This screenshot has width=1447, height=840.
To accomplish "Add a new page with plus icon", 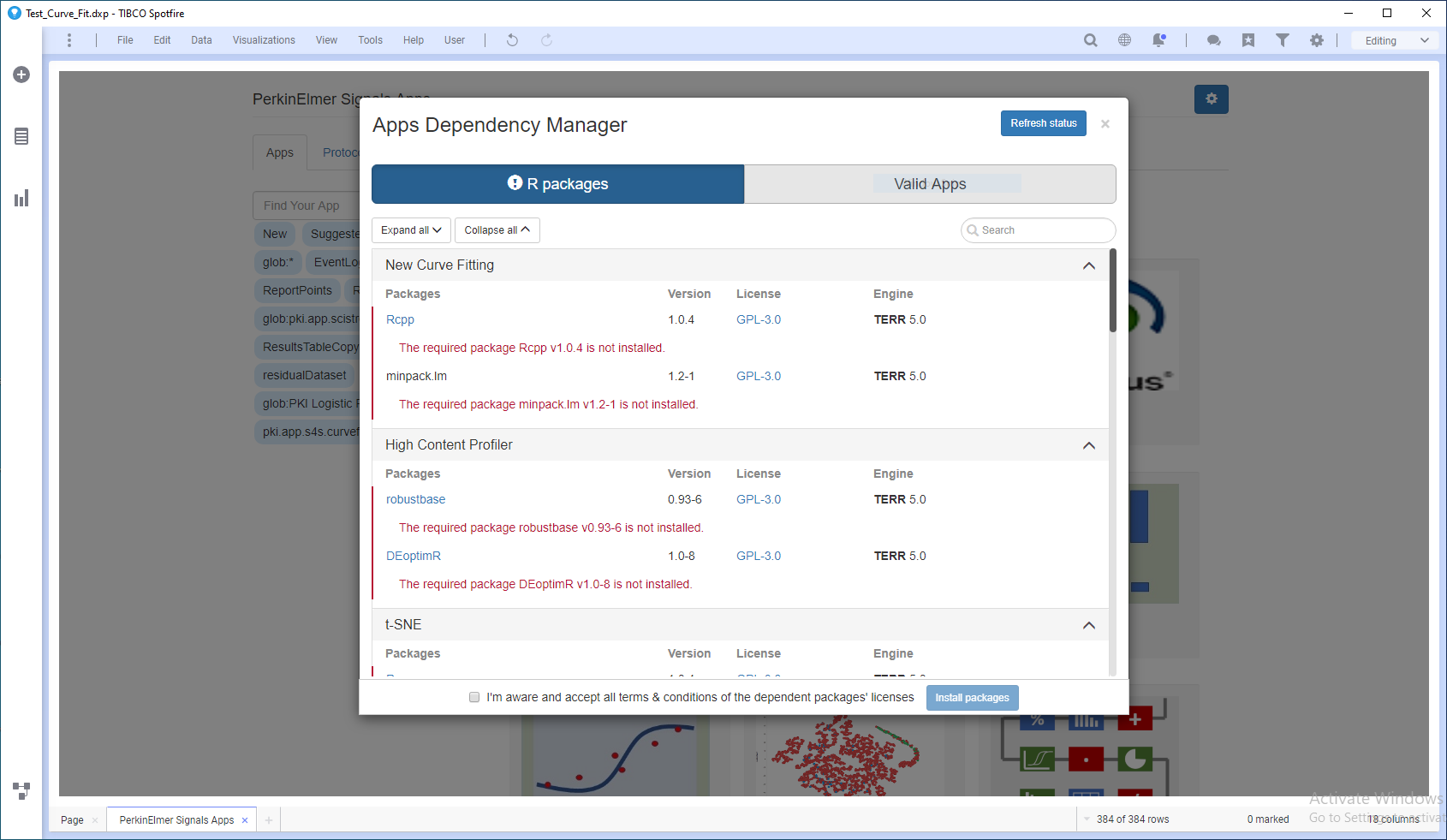I will pos(268,820).
